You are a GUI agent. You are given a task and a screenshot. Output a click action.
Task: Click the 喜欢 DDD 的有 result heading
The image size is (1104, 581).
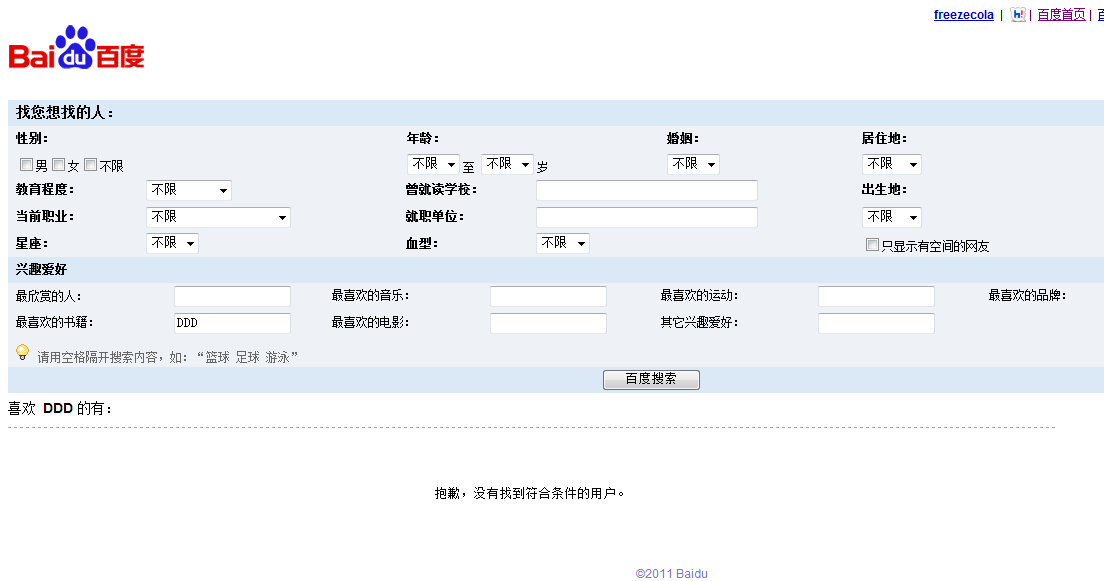pos(60,408)
